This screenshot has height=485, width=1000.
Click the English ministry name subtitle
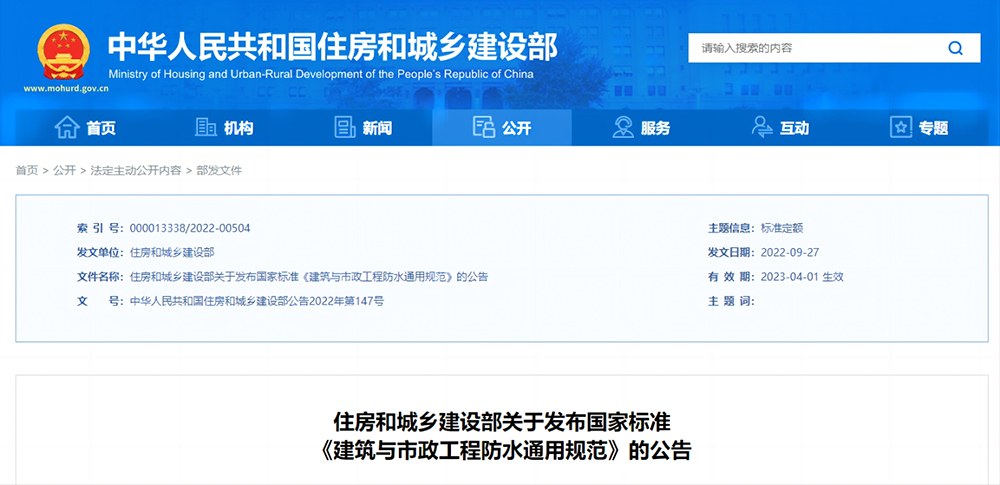(321, 74)
